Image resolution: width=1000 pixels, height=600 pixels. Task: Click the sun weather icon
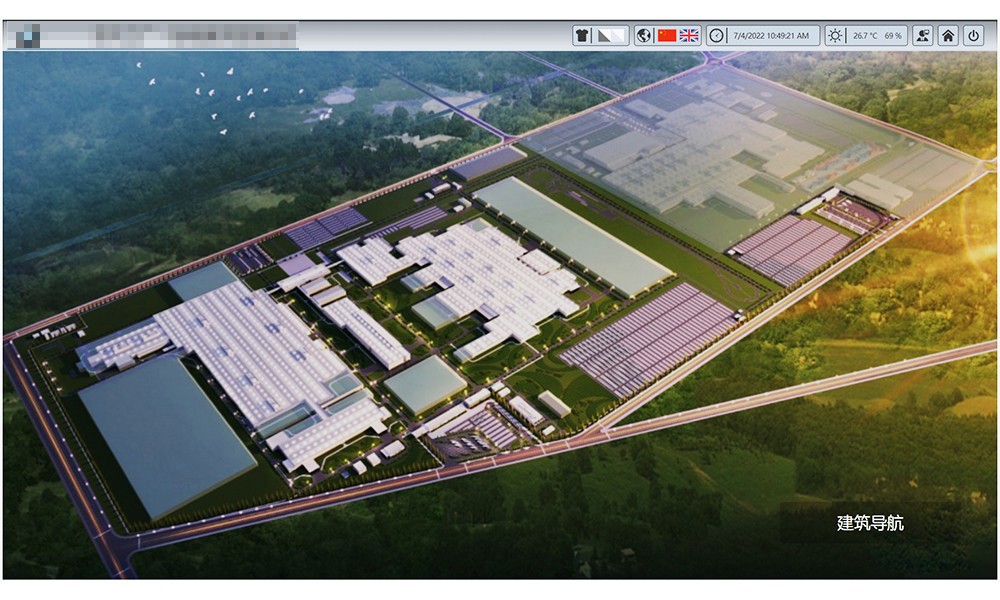(x=835, y=36)
